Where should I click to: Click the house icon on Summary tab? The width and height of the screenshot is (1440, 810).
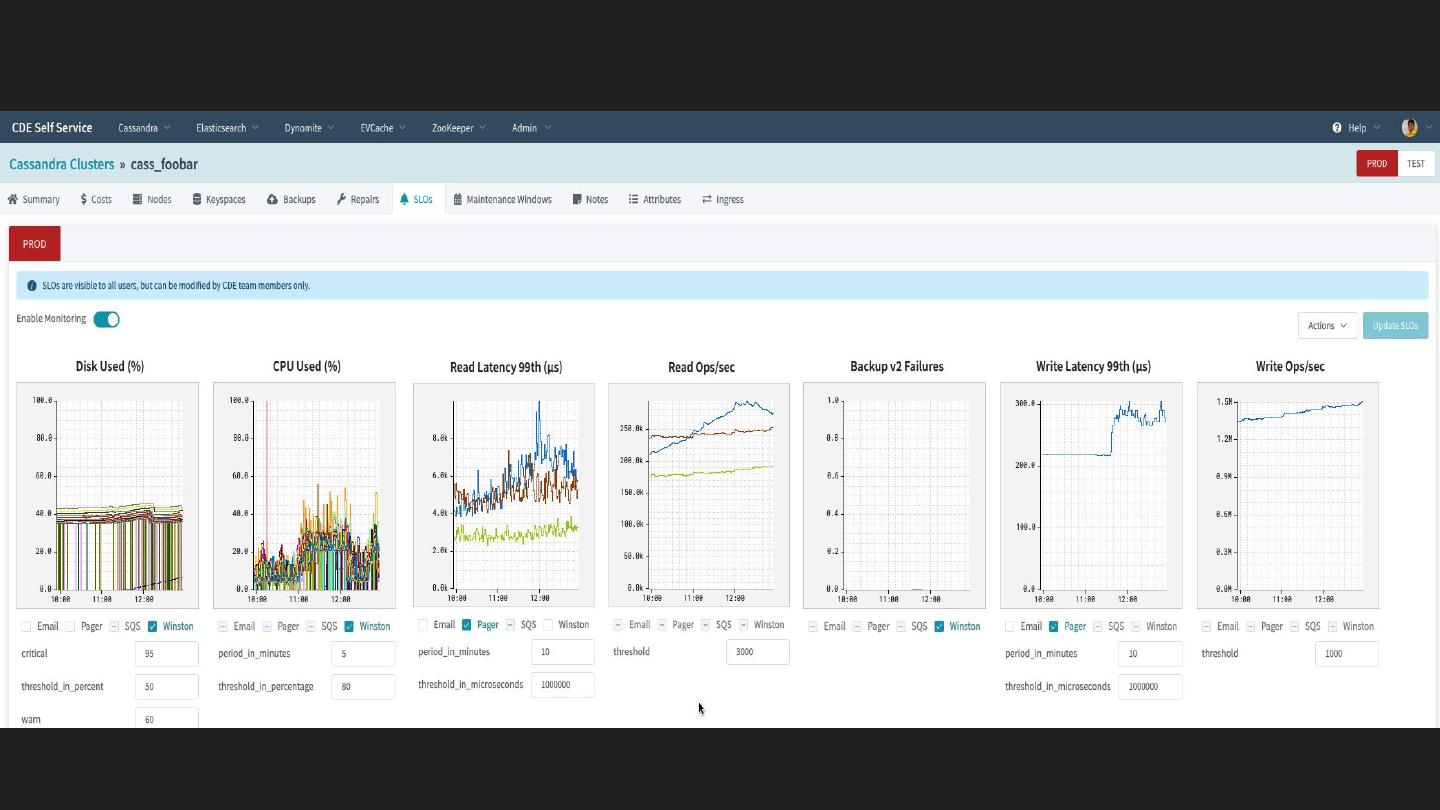click(x=13, y=199)
